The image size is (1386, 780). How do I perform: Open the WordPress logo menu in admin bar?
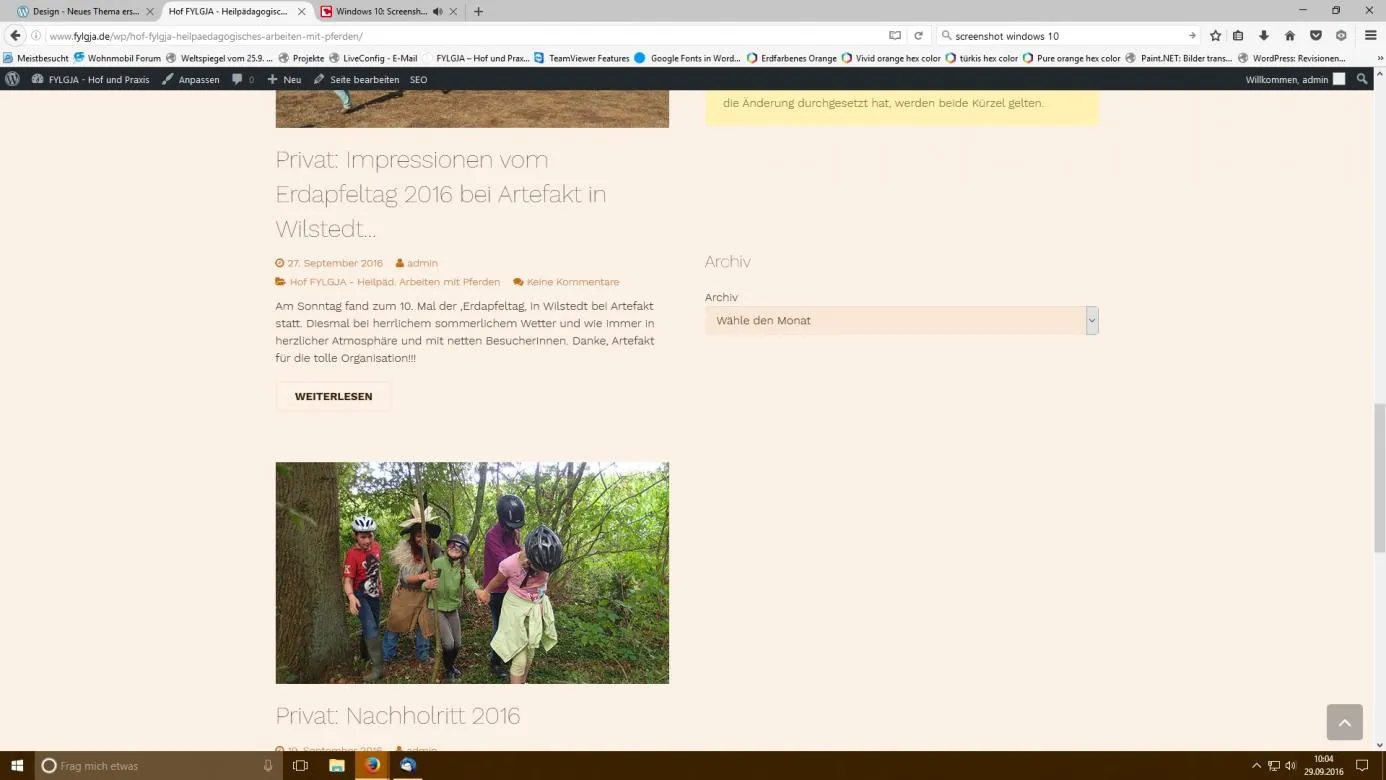pos(13,79)
